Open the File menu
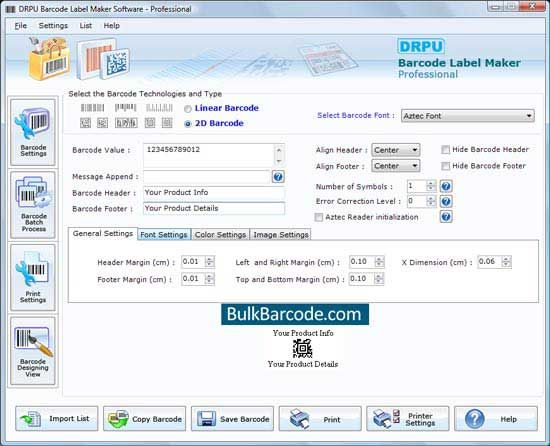The image size is (550, 446). 21,26
